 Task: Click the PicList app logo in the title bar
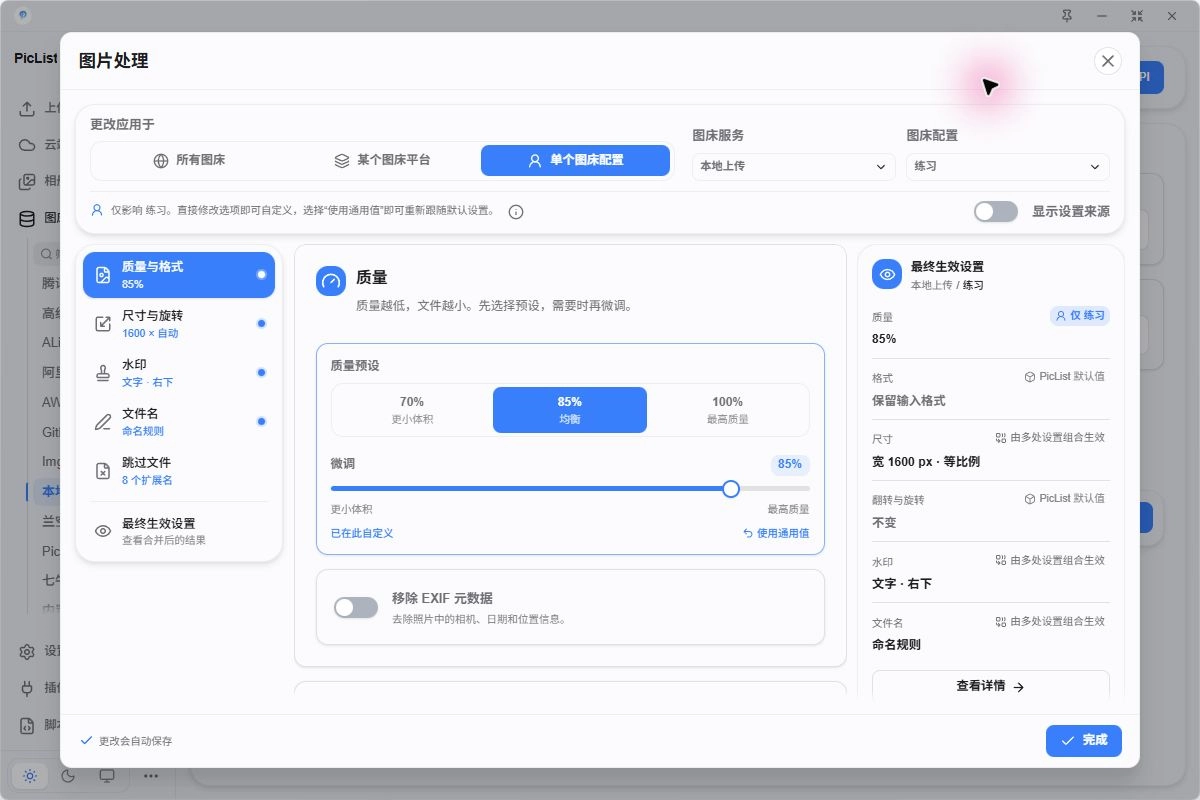tap(23, 16)
